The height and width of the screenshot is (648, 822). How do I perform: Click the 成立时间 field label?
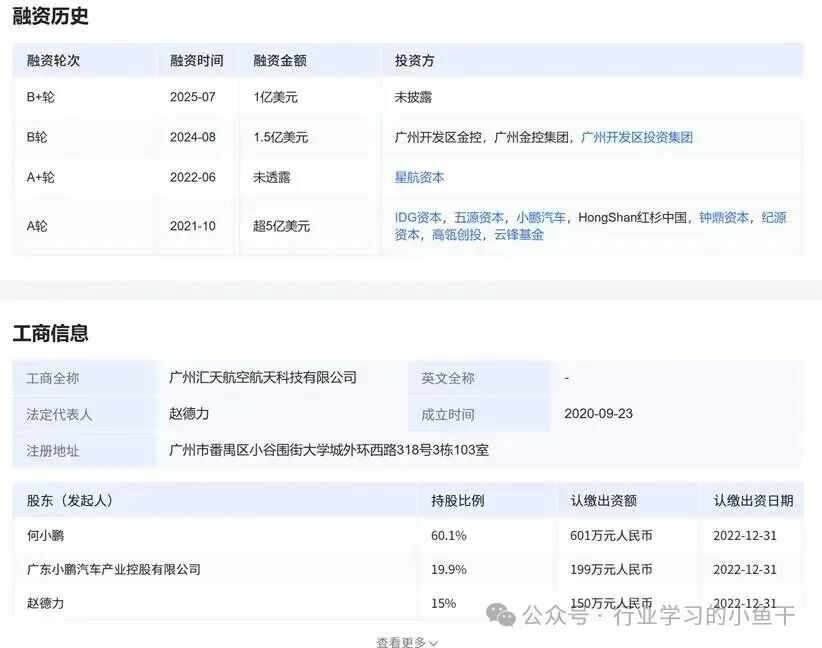pyautogui.click(x=448, y=415)
